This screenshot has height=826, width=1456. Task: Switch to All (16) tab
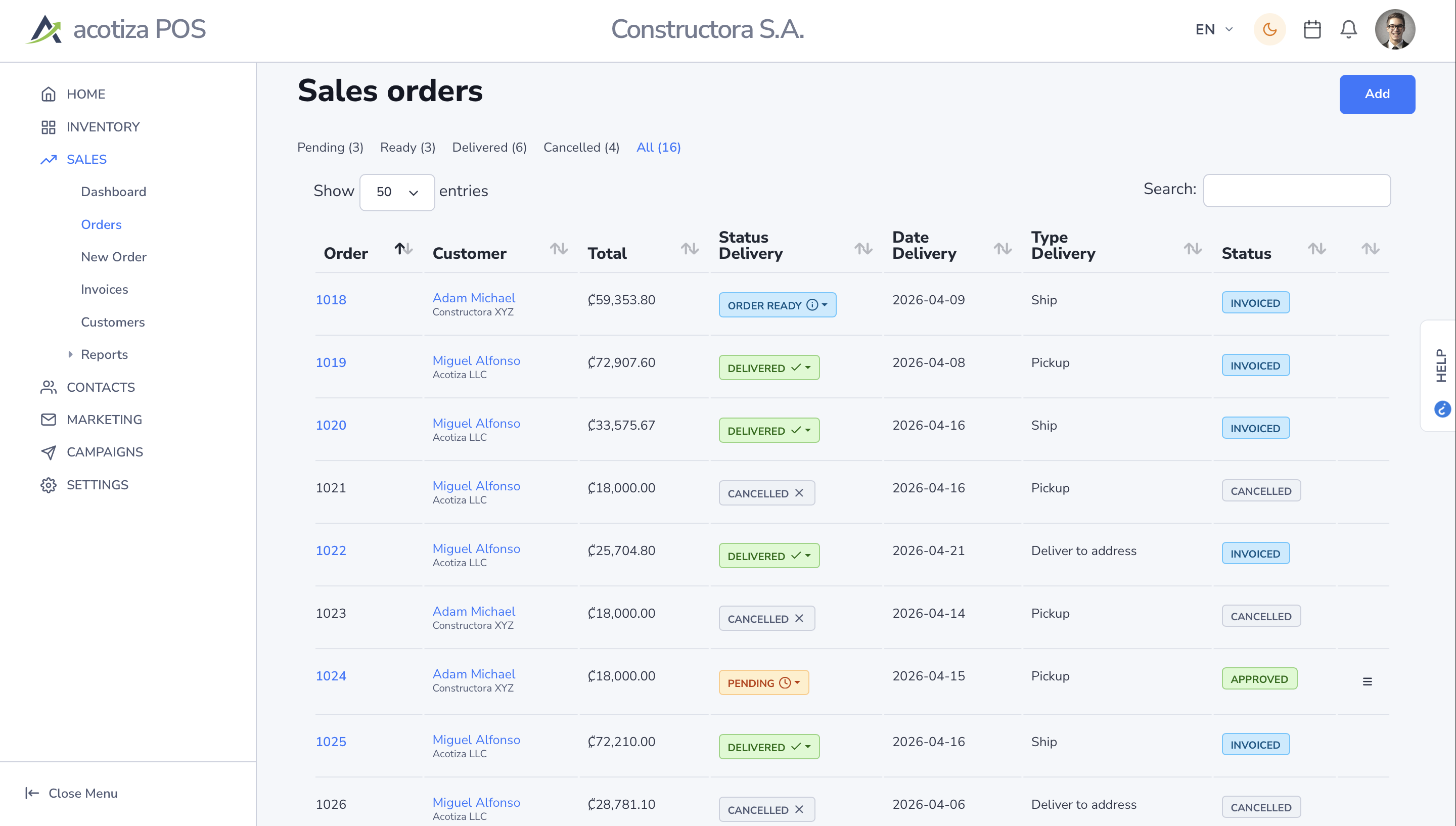pos(658,147)
